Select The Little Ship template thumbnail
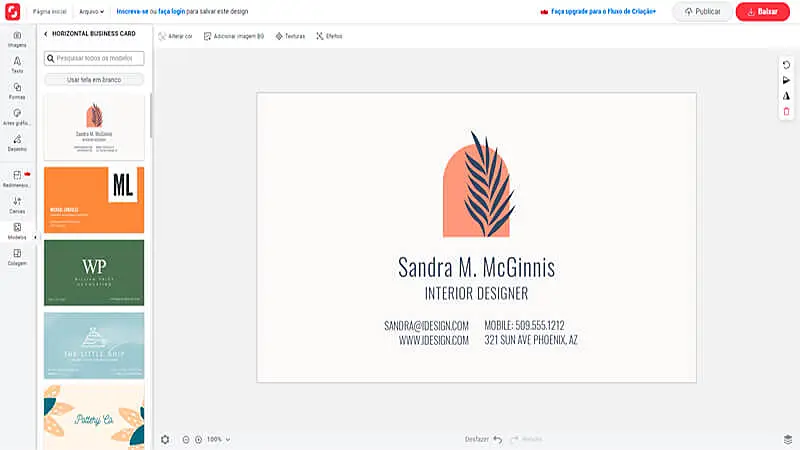Viewport: 800px width, 450px height. point(94,345)
